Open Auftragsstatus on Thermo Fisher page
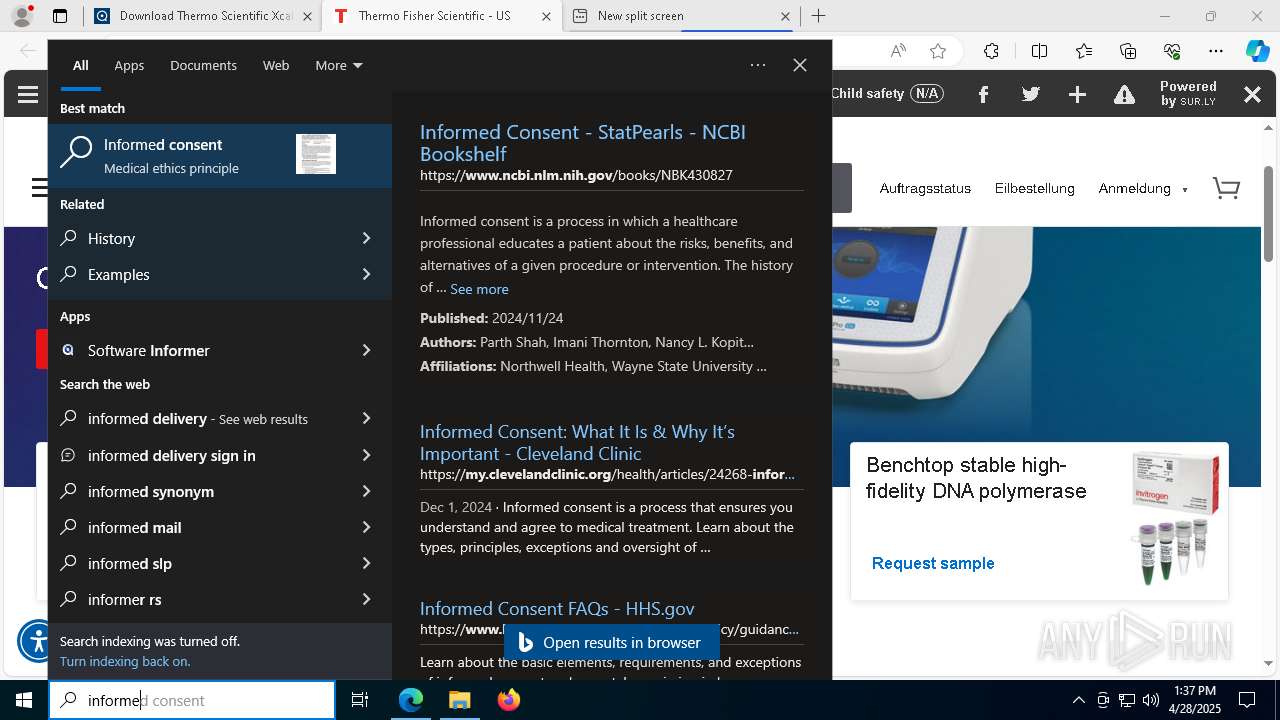 pyautogui.click(x=925, y=188)
